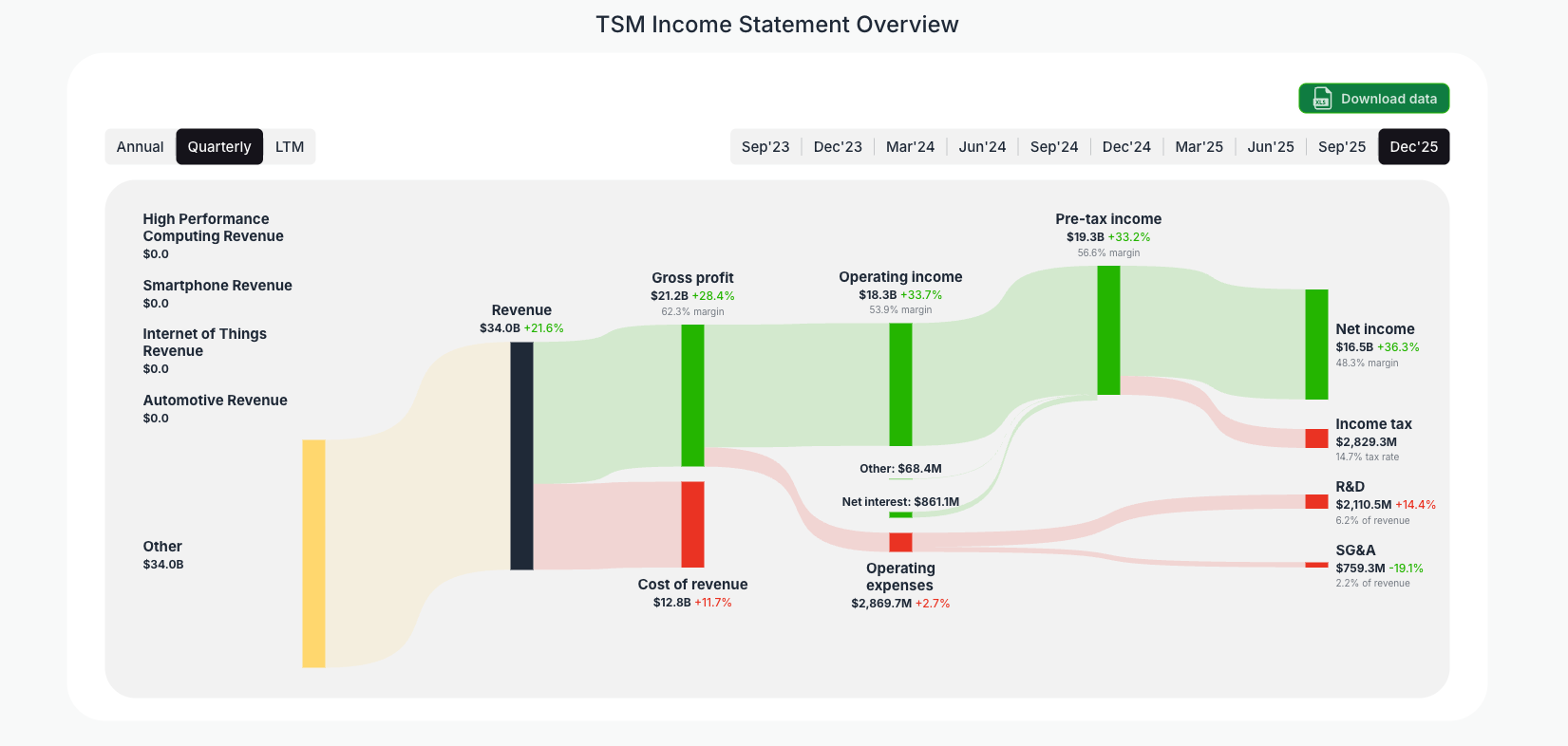Click the '53.9% margin' text
1568x746 pixels.
[900, 310]
